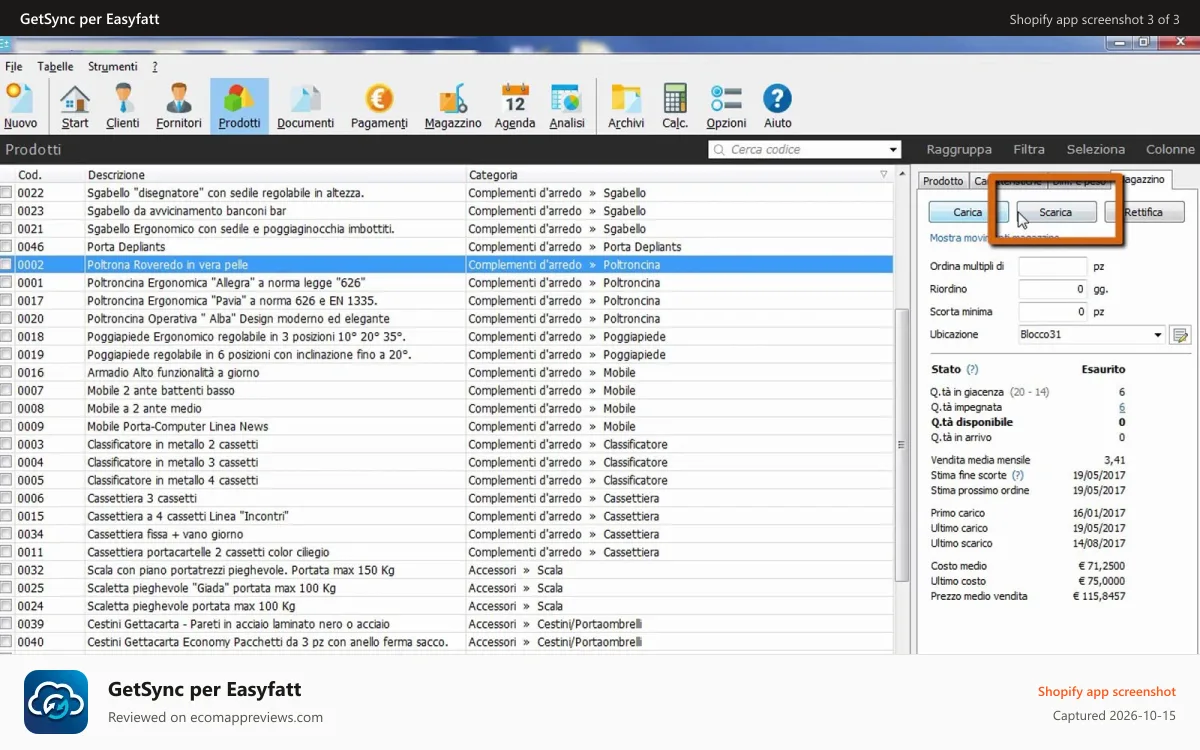Open the Clienti section icon

click(x=123, y=106)
